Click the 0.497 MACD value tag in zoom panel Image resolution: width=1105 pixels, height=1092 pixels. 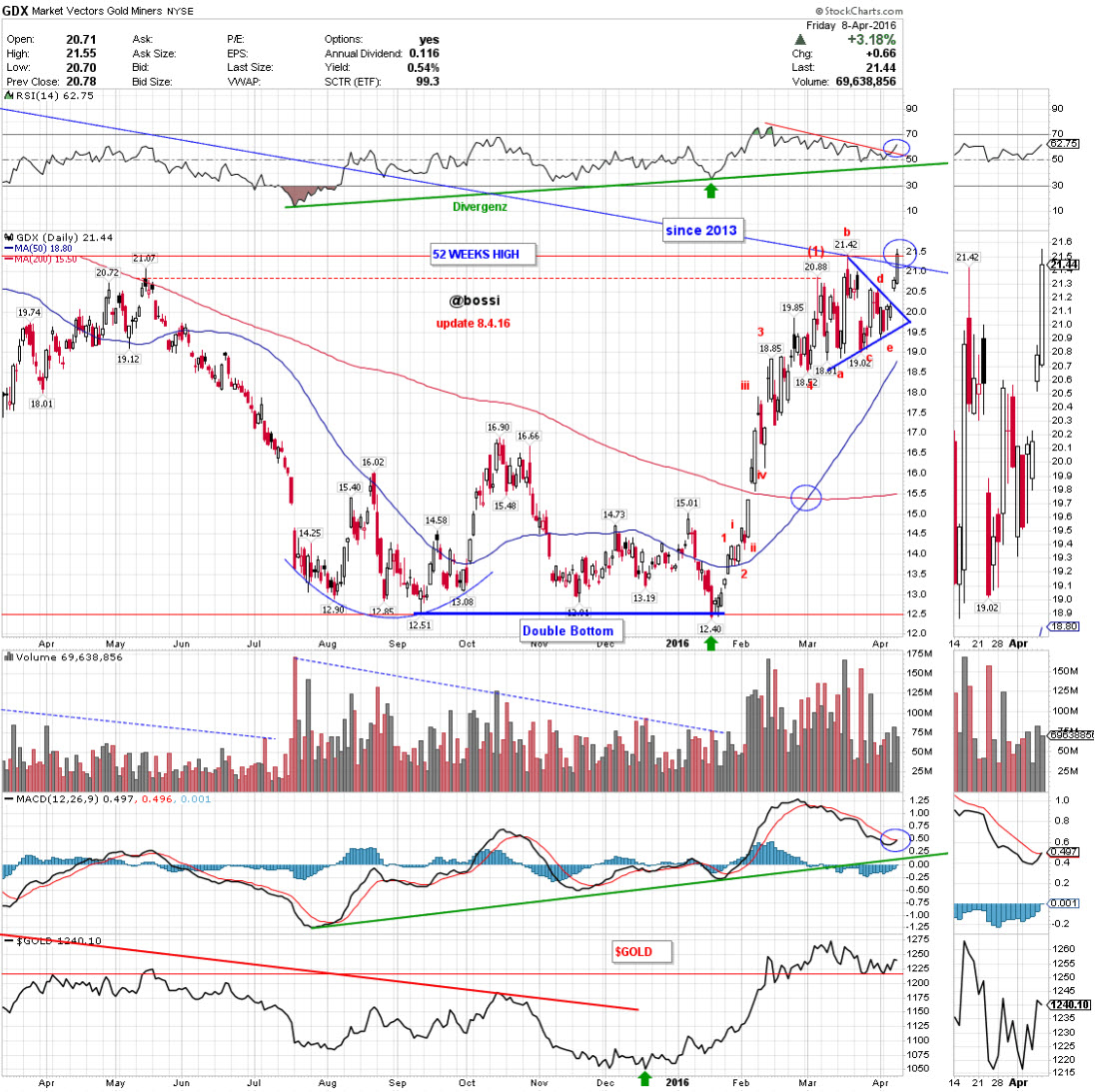1064,852
